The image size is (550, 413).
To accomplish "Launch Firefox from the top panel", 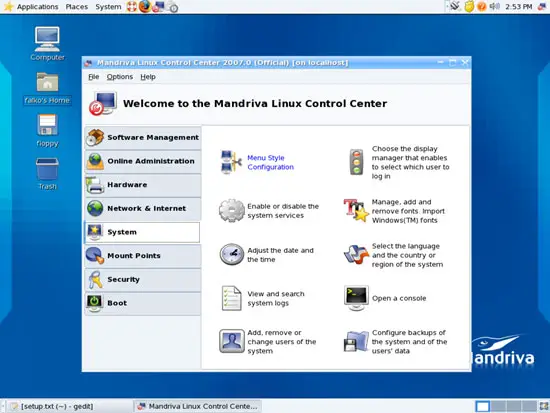I will pyautogui.click(x=145, y=6).
